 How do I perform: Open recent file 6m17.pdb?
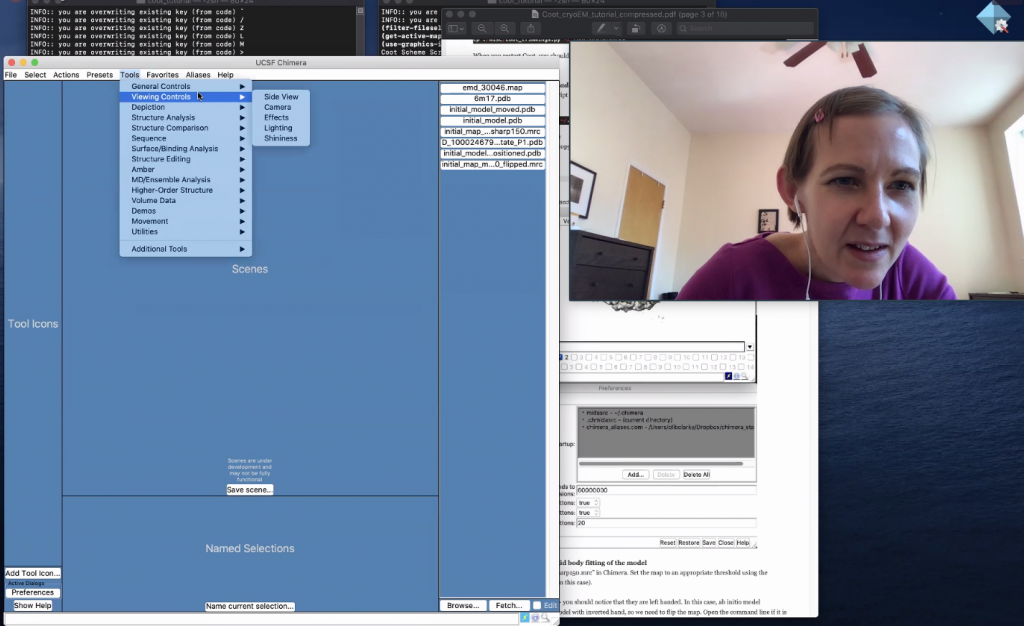pos(492,99)
